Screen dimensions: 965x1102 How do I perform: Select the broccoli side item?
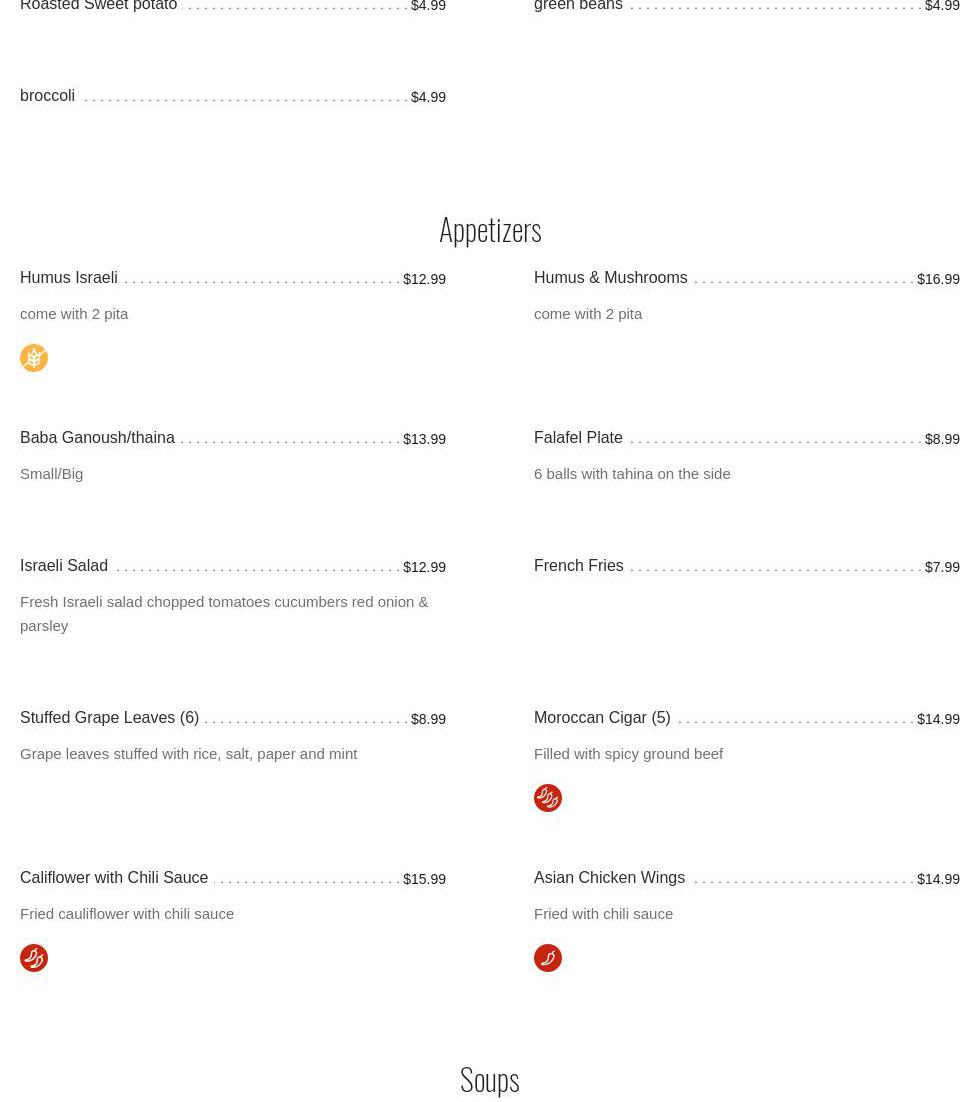[x=47, y=96]
